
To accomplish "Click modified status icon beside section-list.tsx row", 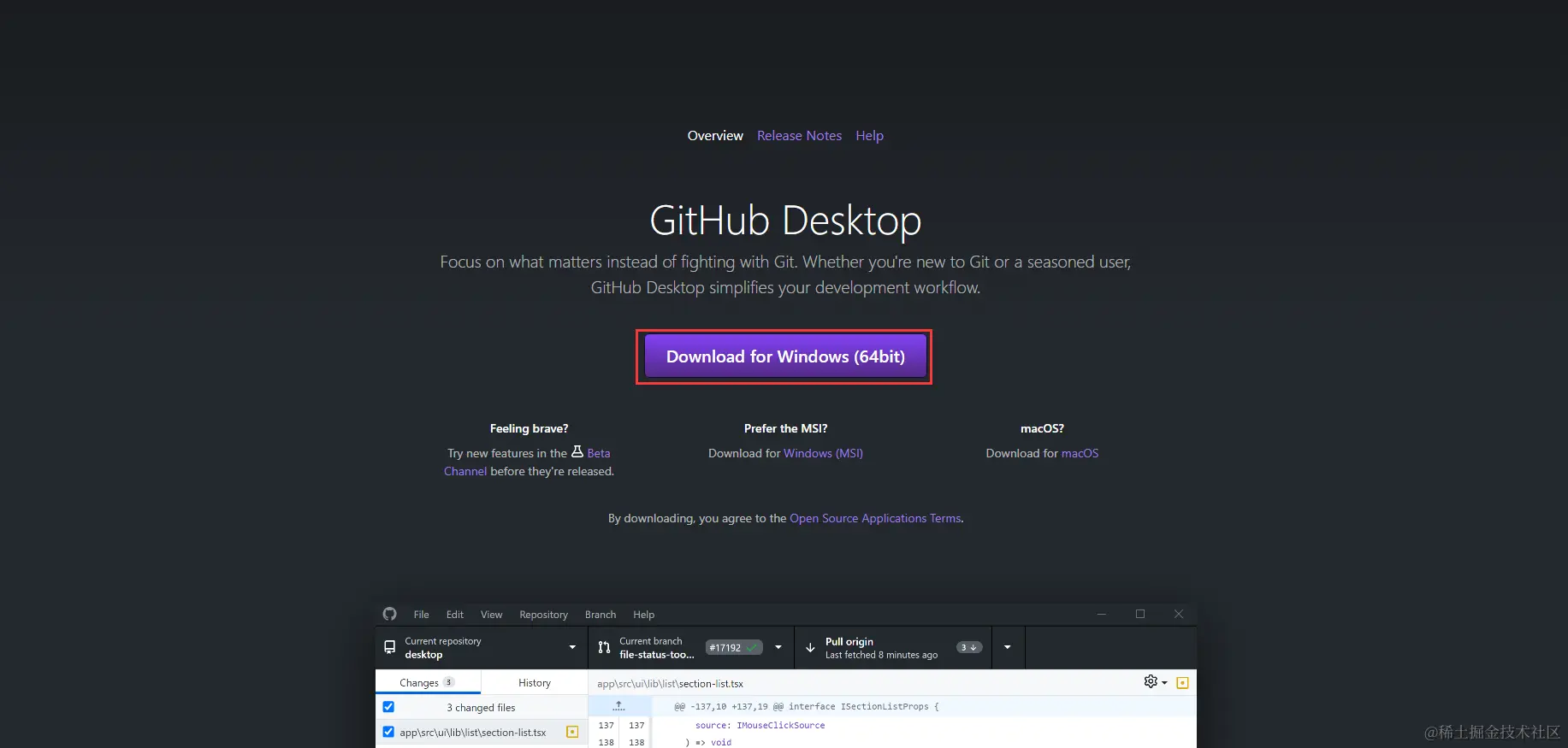I will tap(572, 732).
